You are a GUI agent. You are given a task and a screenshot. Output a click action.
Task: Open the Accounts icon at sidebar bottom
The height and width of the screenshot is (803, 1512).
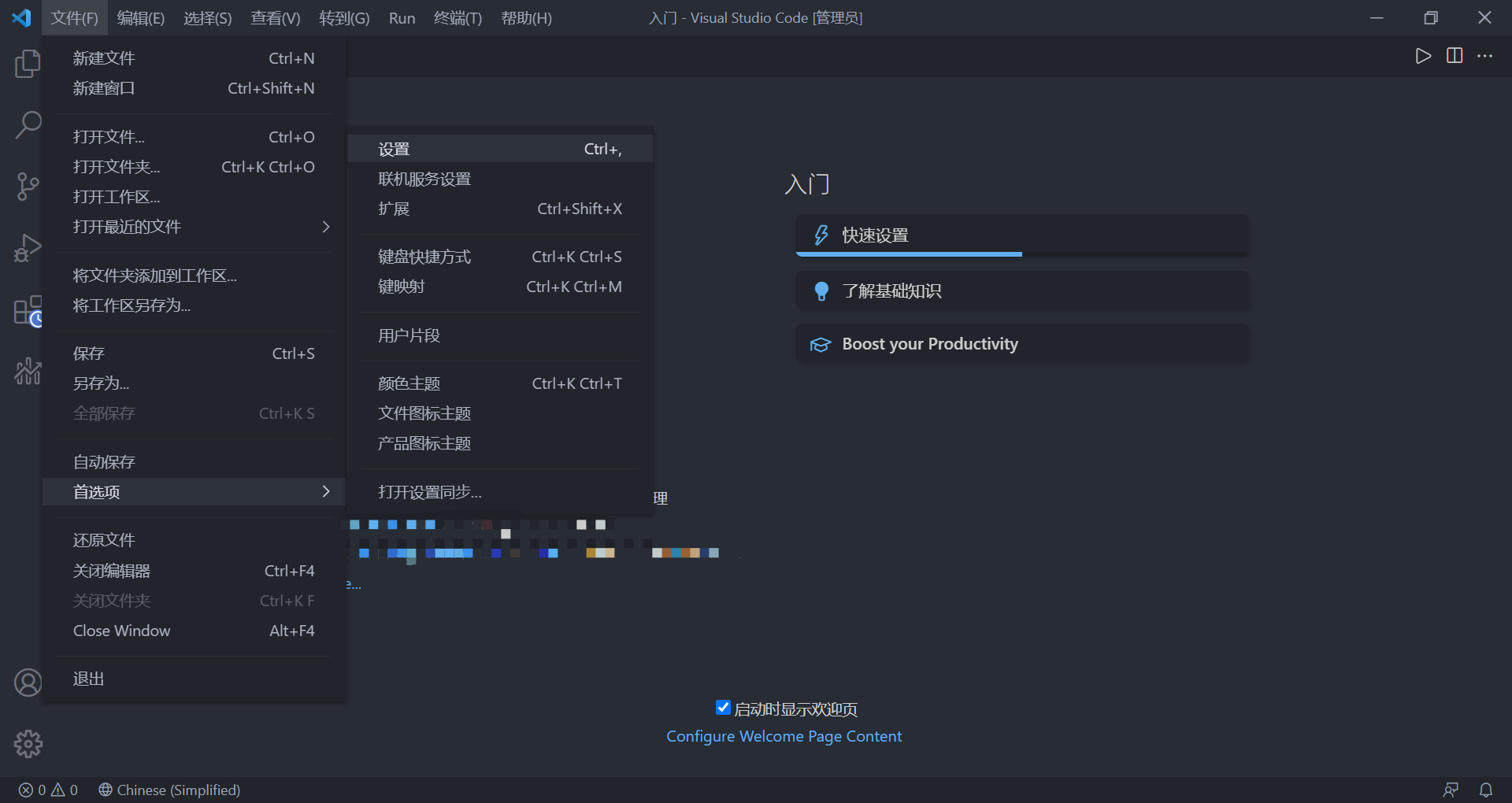[28, 682]
